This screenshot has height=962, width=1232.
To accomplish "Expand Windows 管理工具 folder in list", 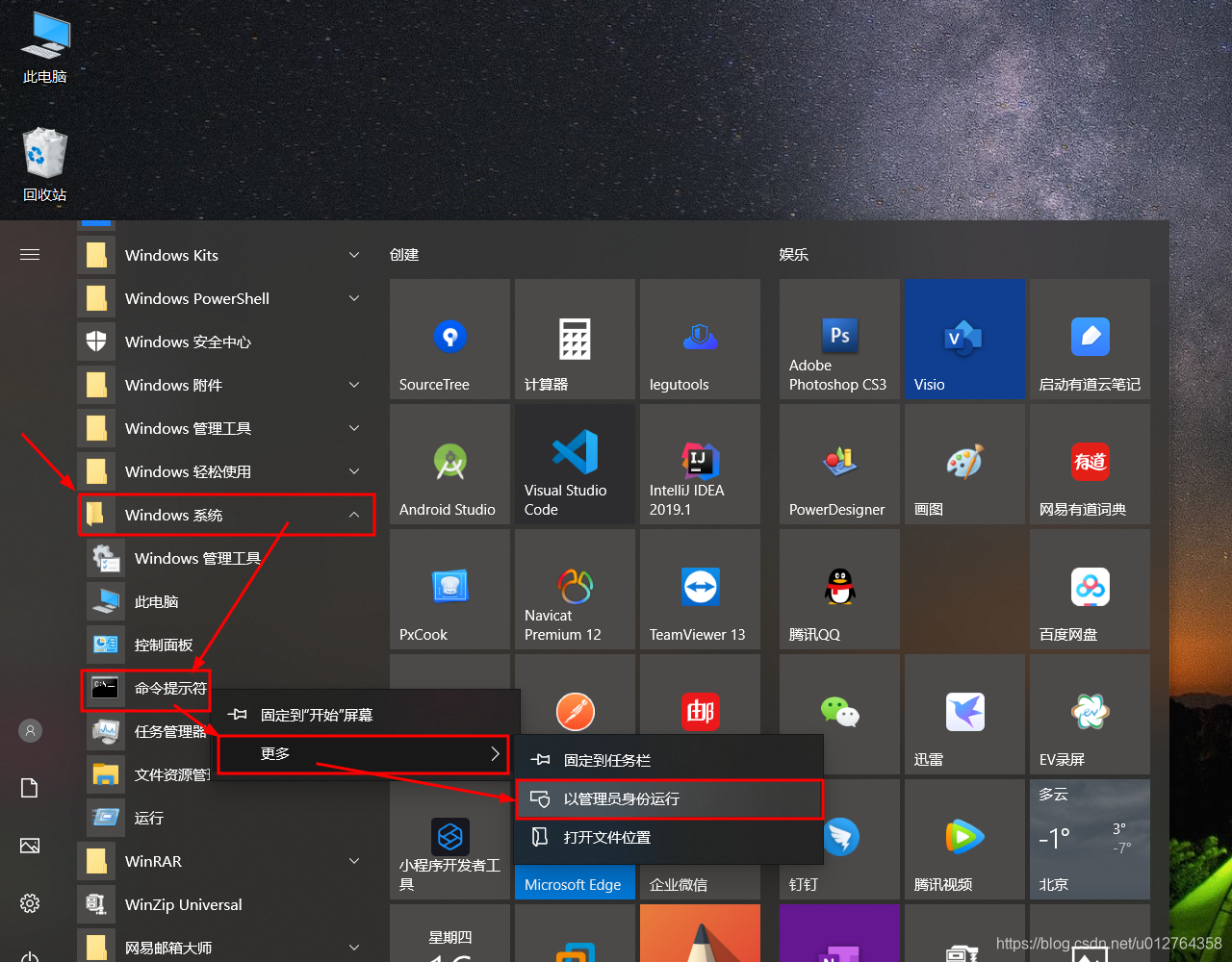I will tap(226, 428).
